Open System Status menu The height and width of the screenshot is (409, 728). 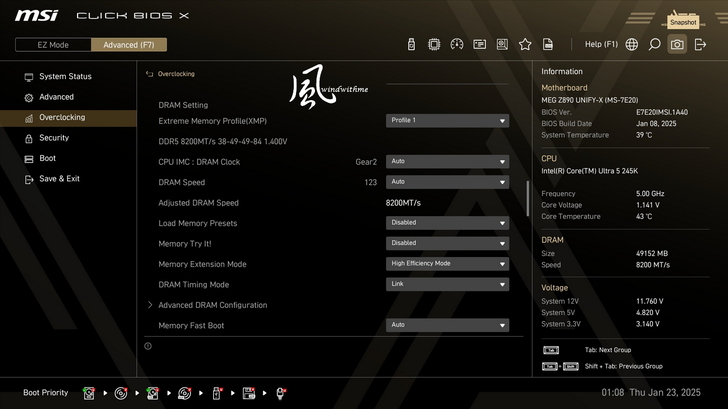tap(68, 76)
